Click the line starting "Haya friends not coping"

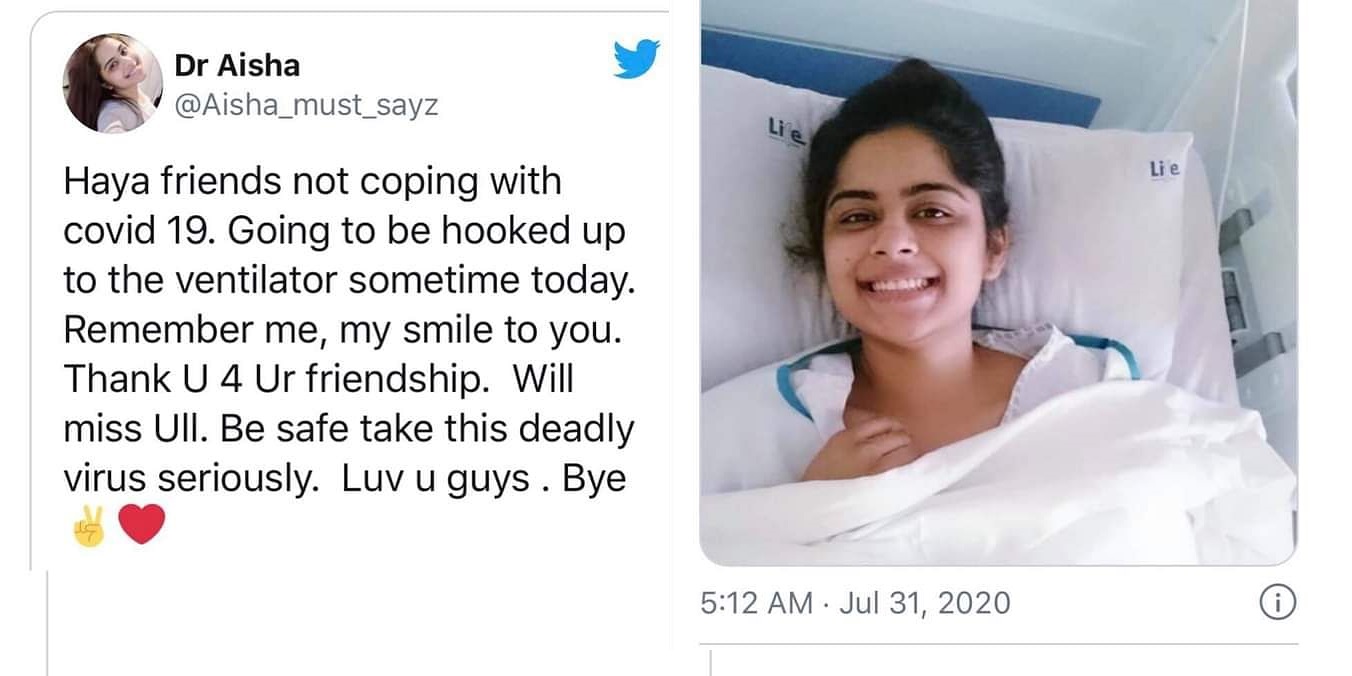pyautogui.click(x=312, y=183)
